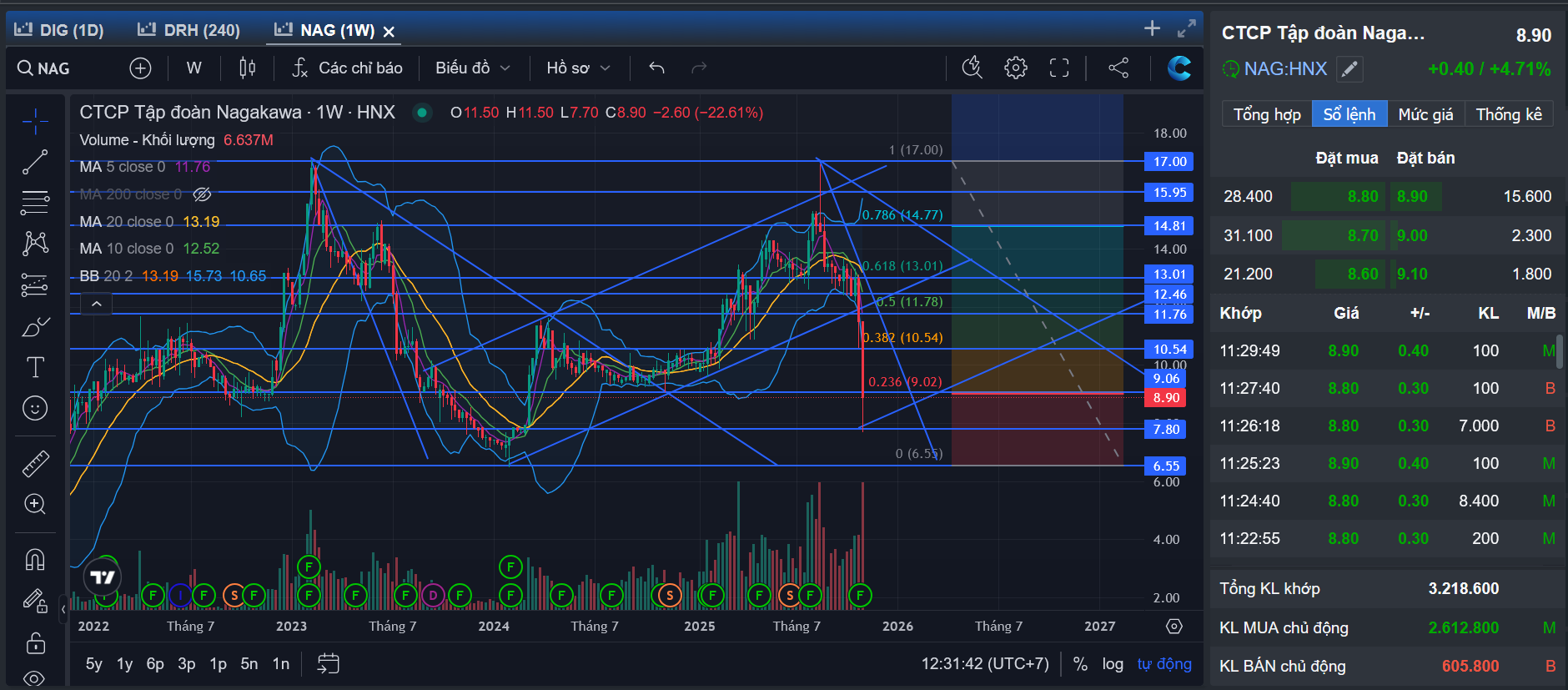Open the Thống kê tab

pos(1509,114)
